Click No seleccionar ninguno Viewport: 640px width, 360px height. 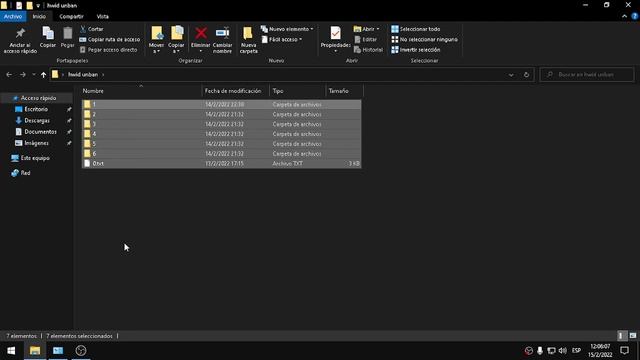click(x=424, y=40)
